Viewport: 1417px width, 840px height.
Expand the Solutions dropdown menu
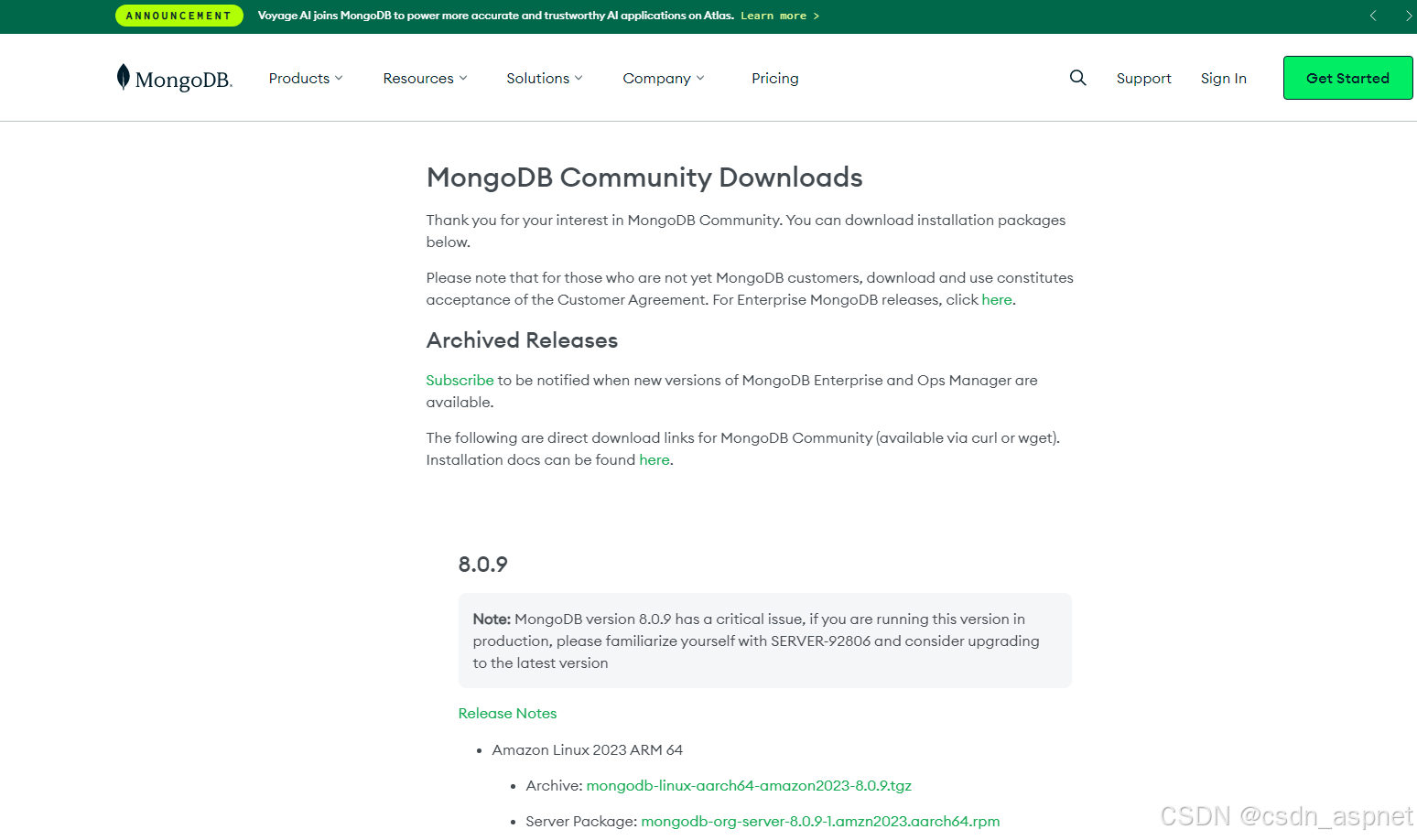tap(544, 79)
